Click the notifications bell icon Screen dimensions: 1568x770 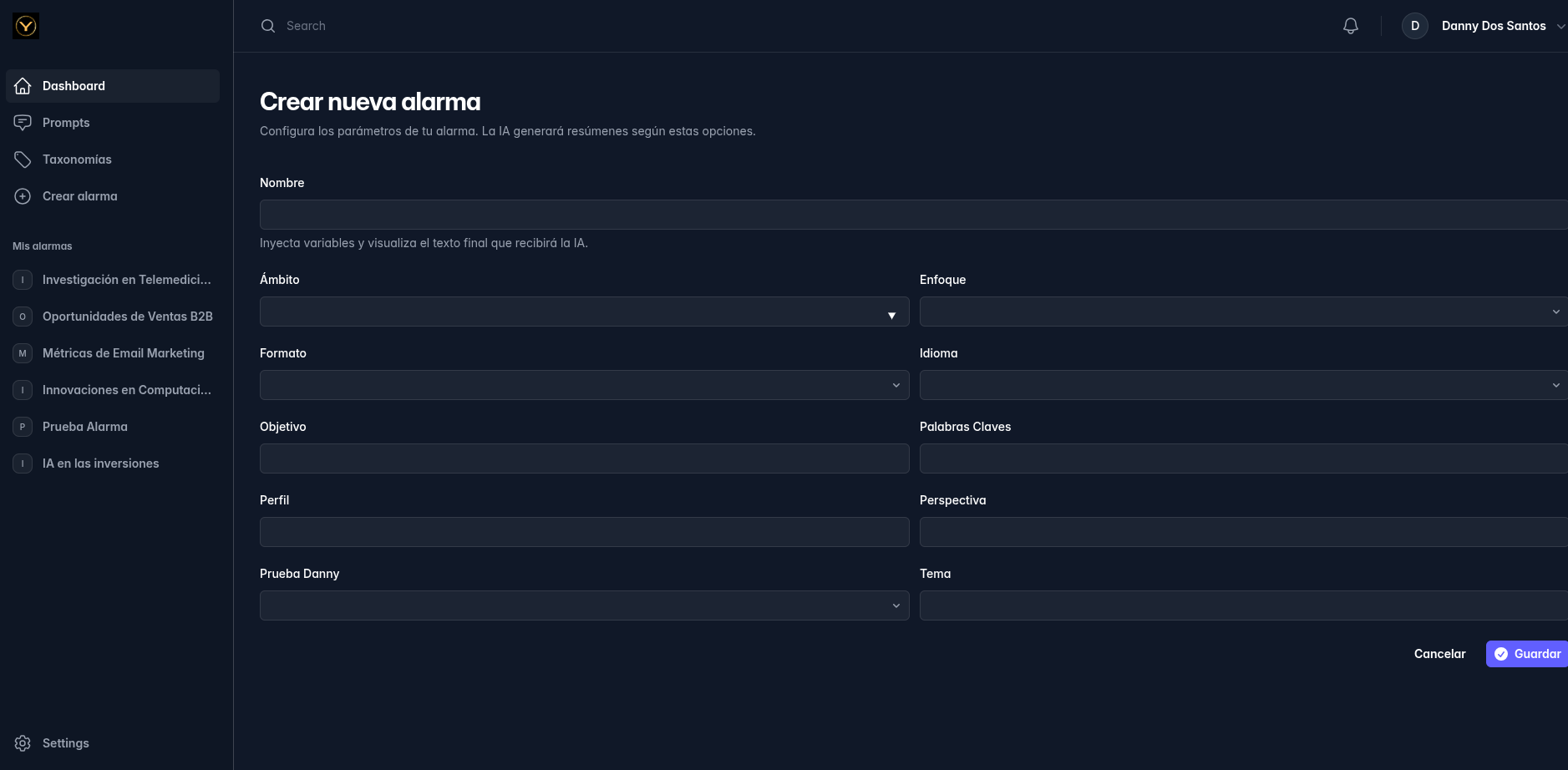point(1350,26)
